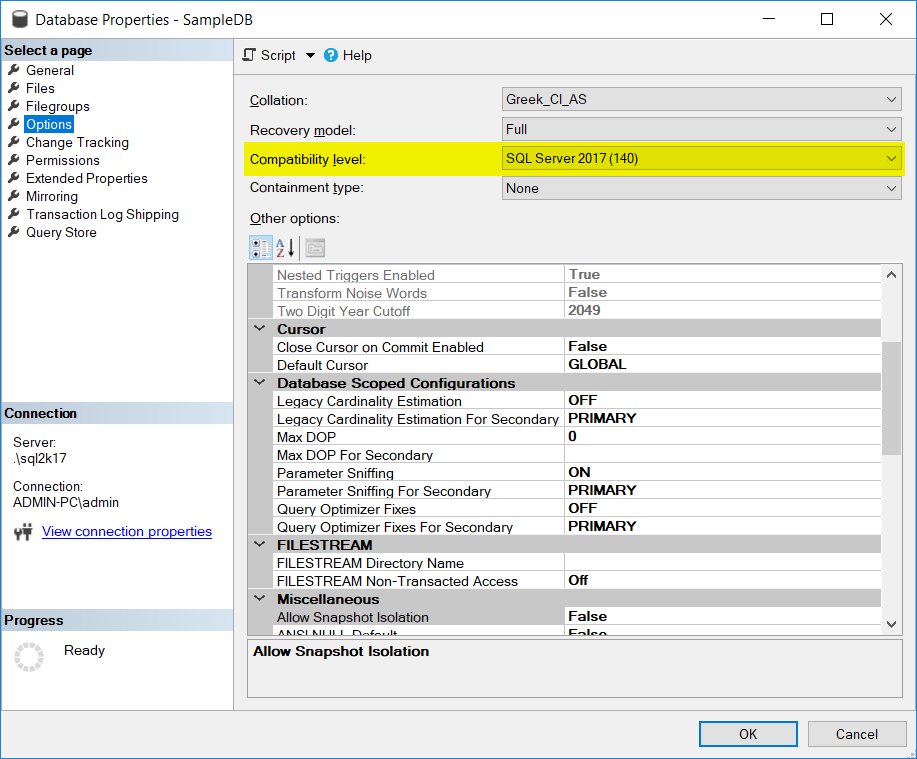This screenshot has width=917, height=759.
Task: Click the wrench icon beside Change Tracking
Action: 14,142
